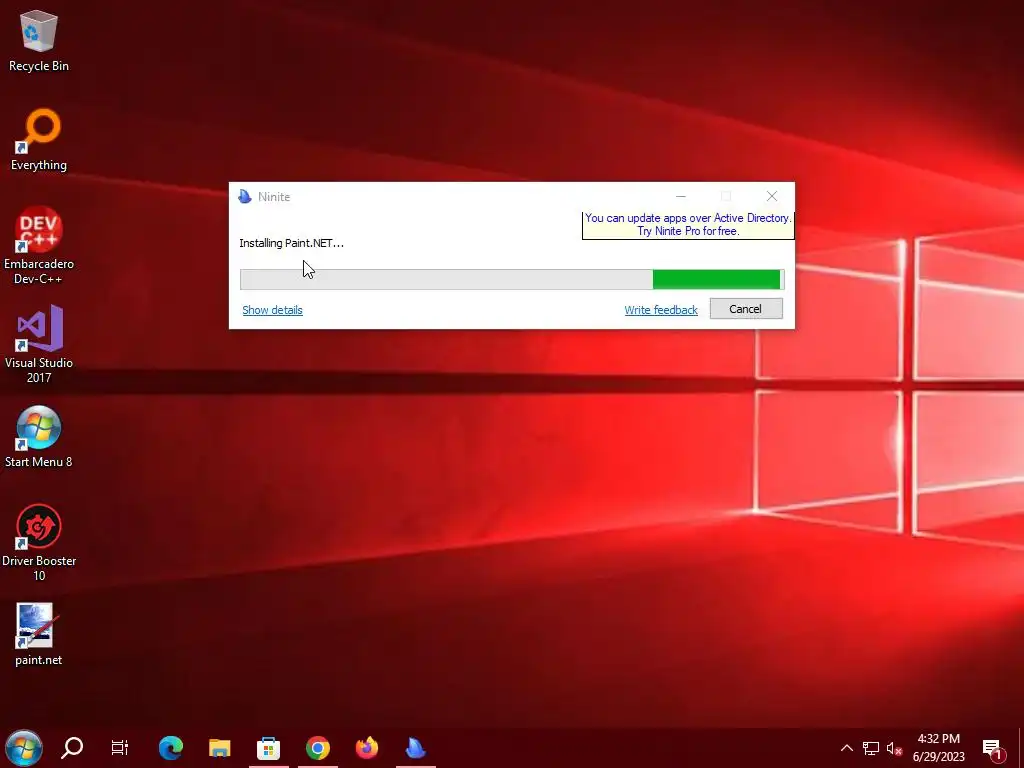Open the clock showing 4:32 PM
This screenshot has height=768, width=1024.
tap(938, 748)
